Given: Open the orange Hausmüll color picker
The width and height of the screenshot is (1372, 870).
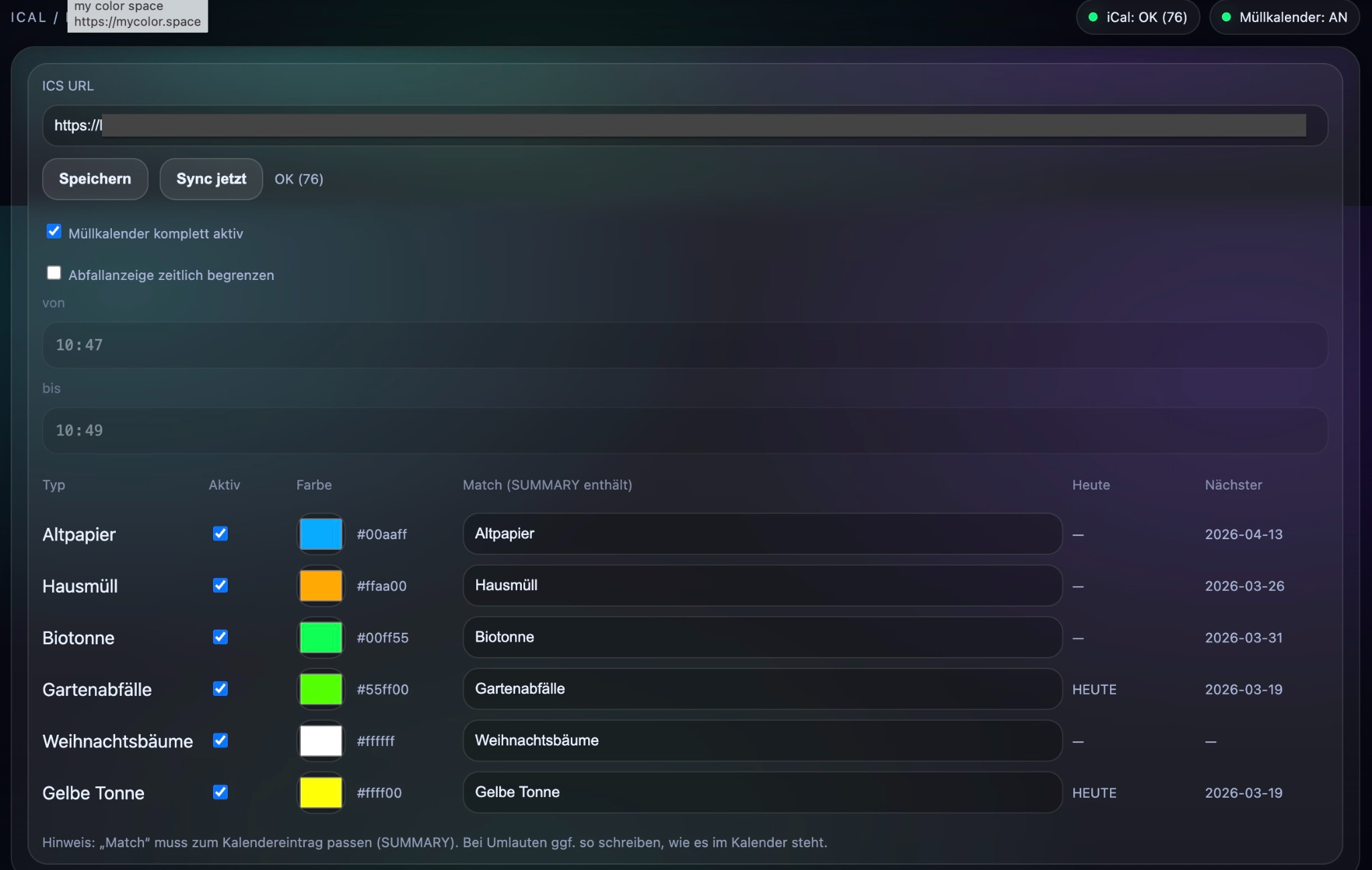Looking at the screenshot, I should point(321,586).
